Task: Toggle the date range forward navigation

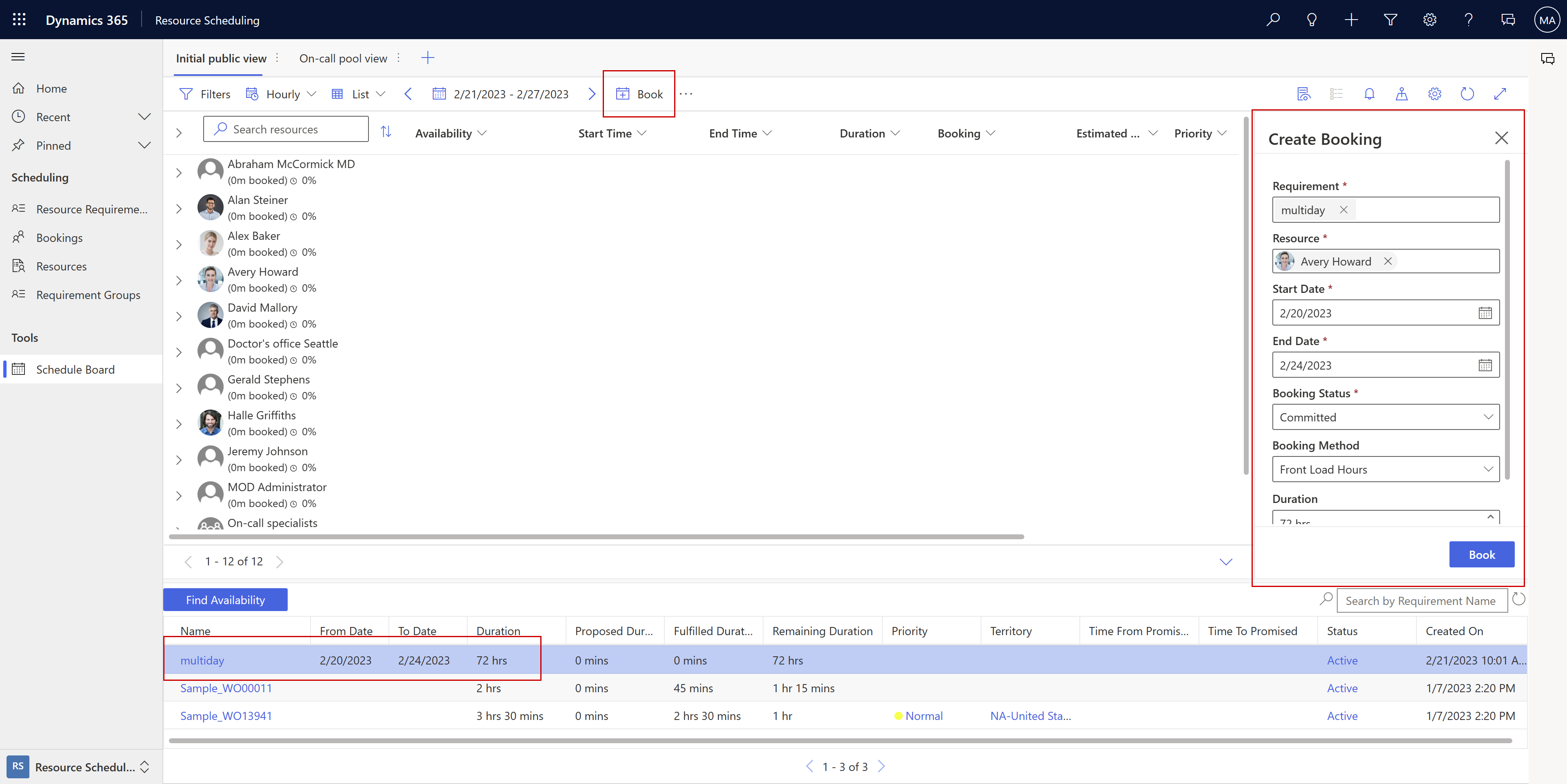Action: coord(591,93)
